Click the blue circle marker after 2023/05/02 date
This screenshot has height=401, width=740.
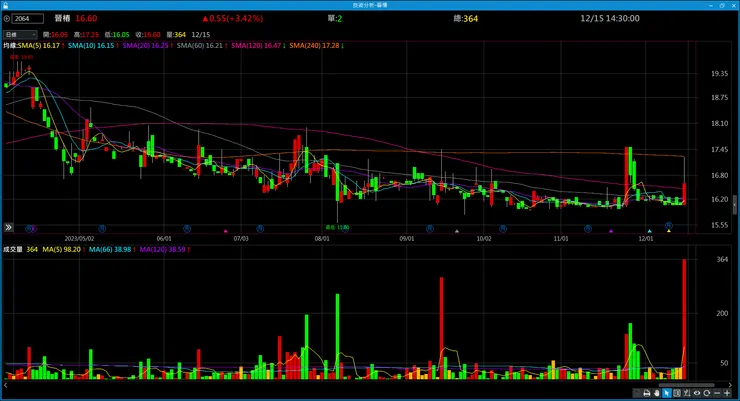102,229
